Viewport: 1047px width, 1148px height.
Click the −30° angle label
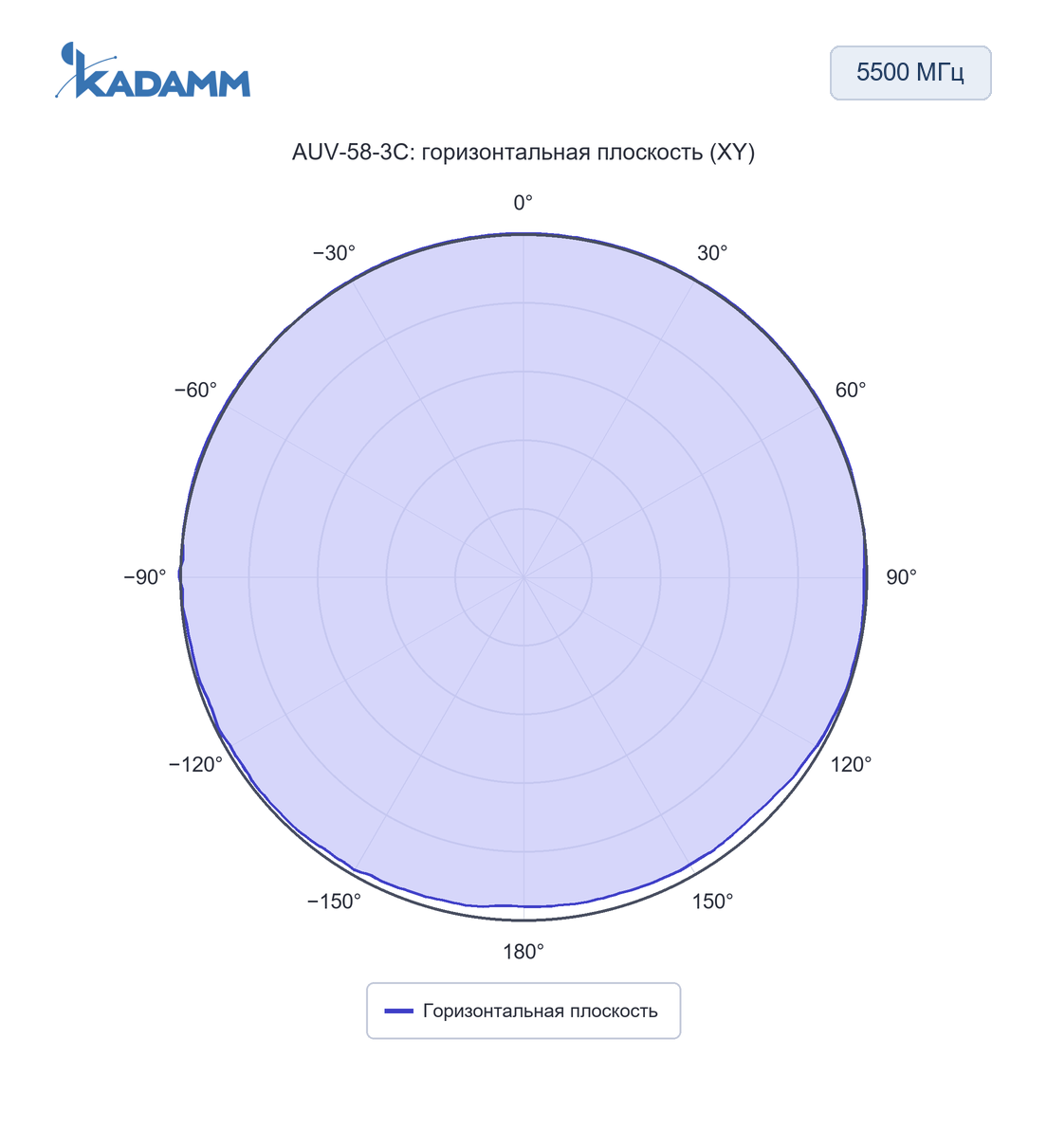coord(335,253)
